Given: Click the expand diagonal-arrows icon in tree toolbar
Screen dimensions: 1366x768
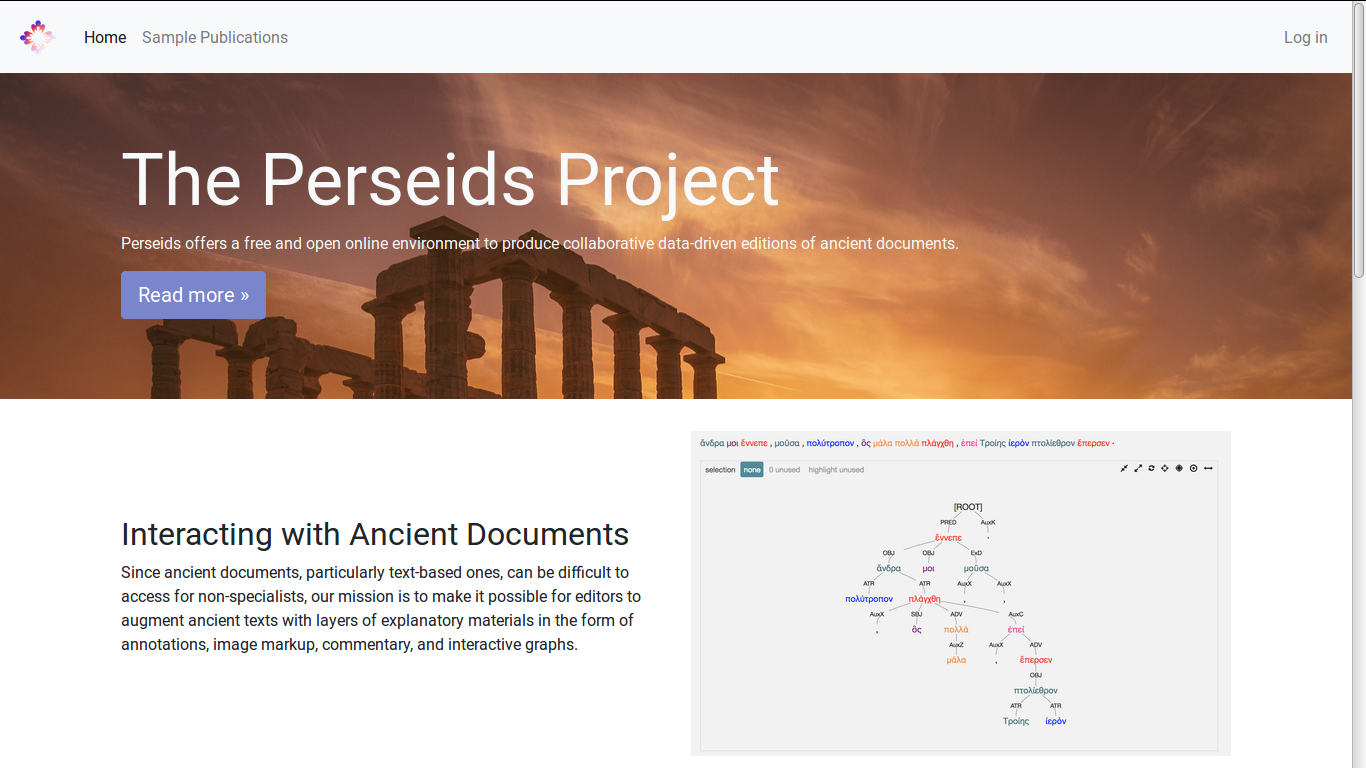Looking at the screenshot, I should pos(1138,468).
